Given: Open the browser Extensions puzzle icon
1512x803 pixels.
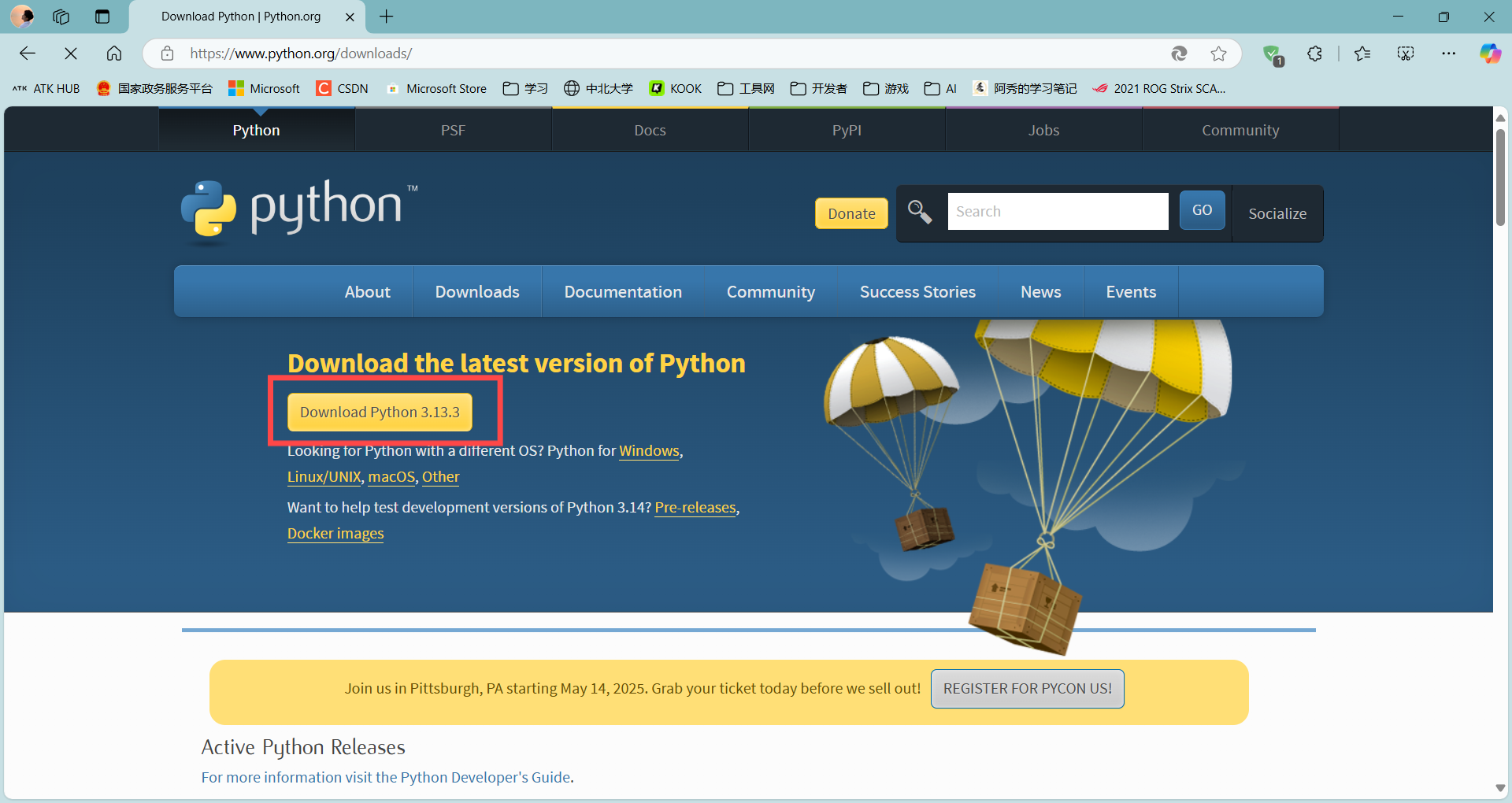Looking at the screenshot, I should point(1314,54).
